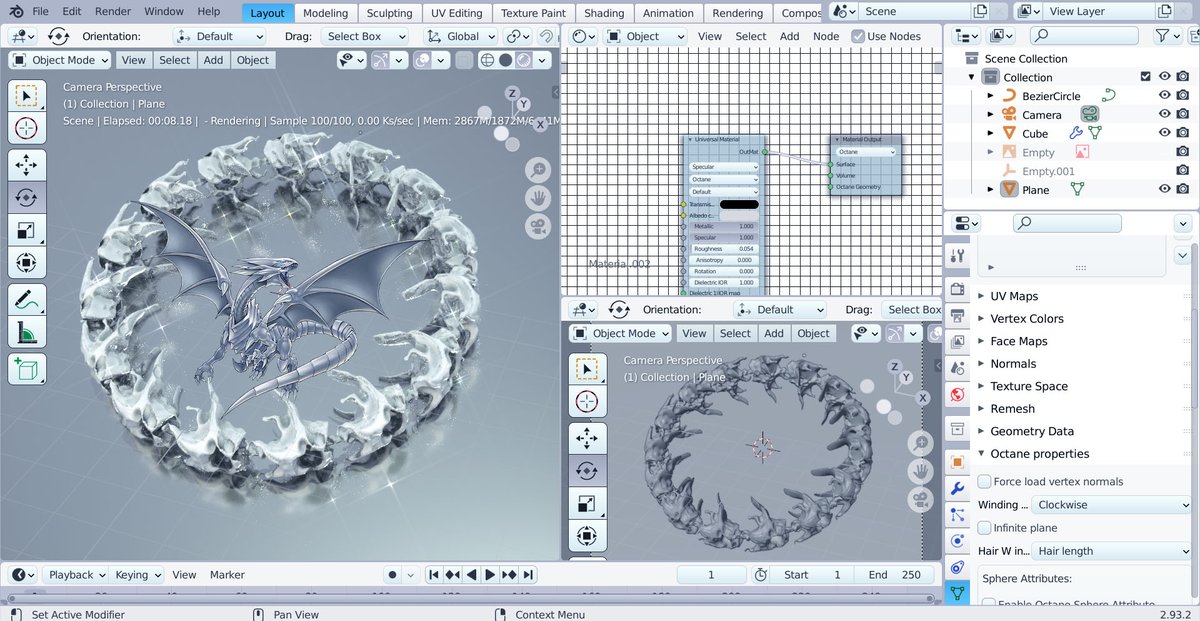Image resolution: width=1200 pixels, height=621 pixels.
Task: Select the Scale tool in left viewport
Action: click(27, 231)
